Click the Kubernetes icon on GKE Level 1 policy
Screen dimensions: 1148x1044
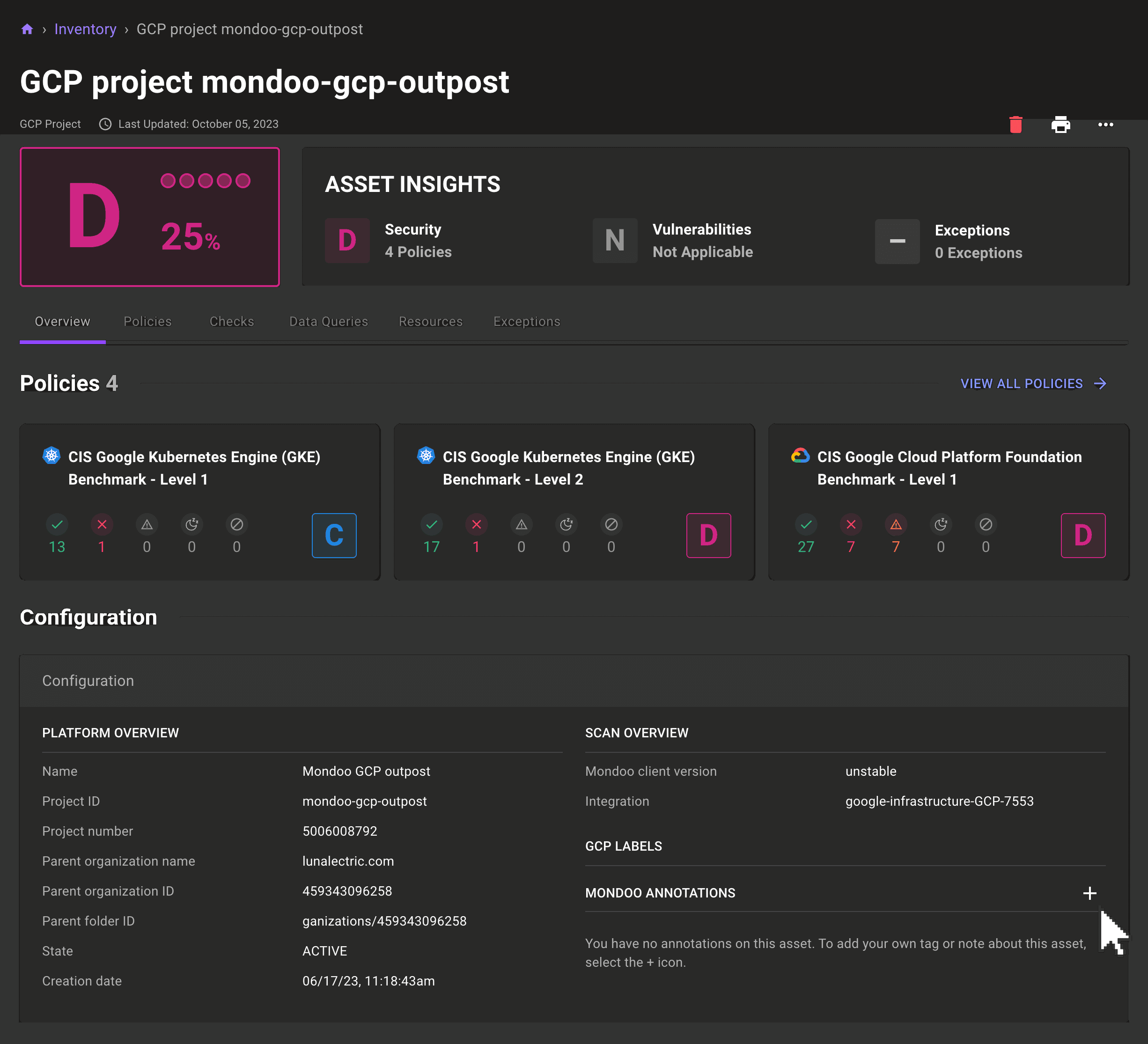(52, 456)
